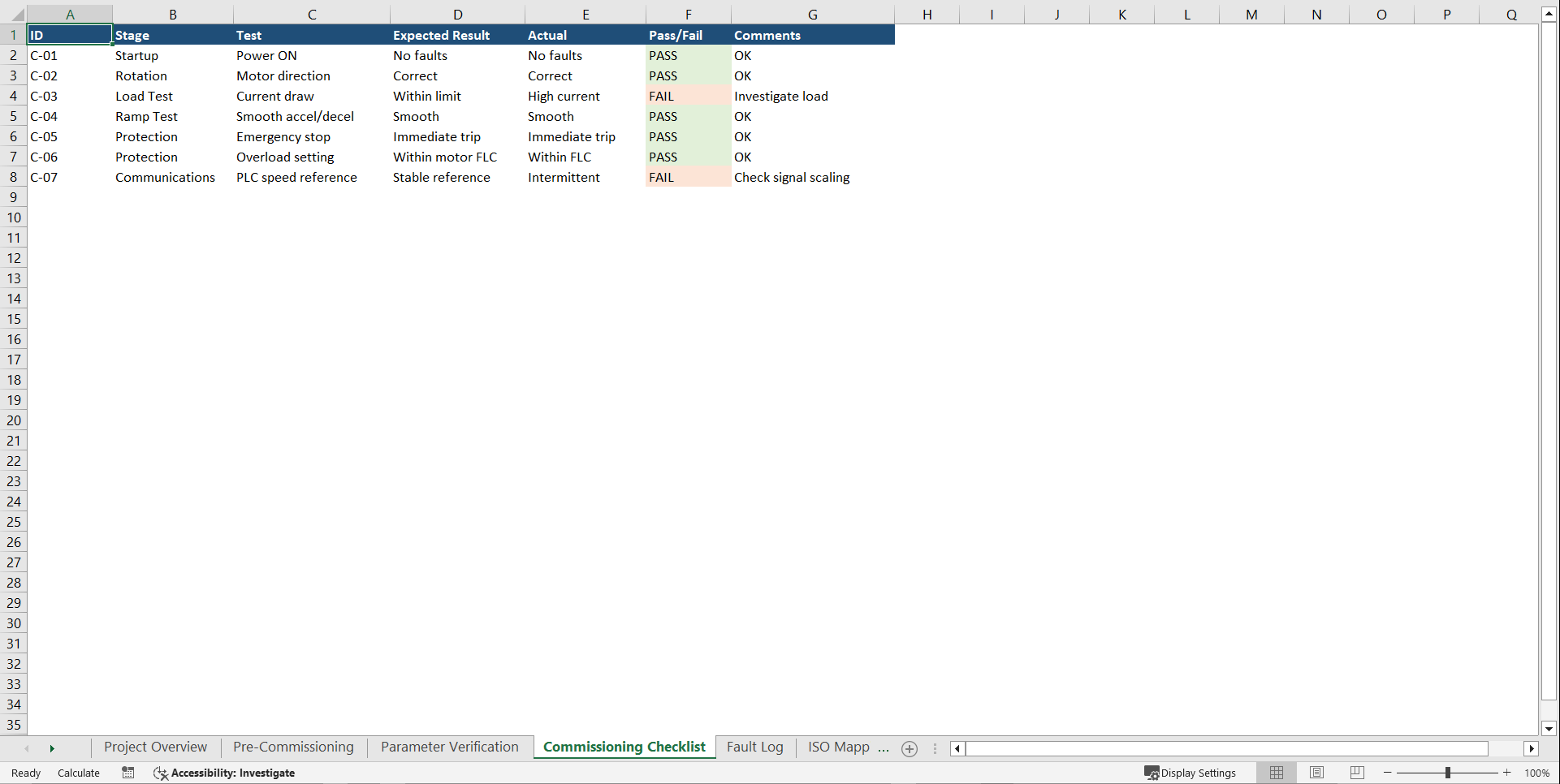Switch to the Fault Log sheet

point(754,747)
